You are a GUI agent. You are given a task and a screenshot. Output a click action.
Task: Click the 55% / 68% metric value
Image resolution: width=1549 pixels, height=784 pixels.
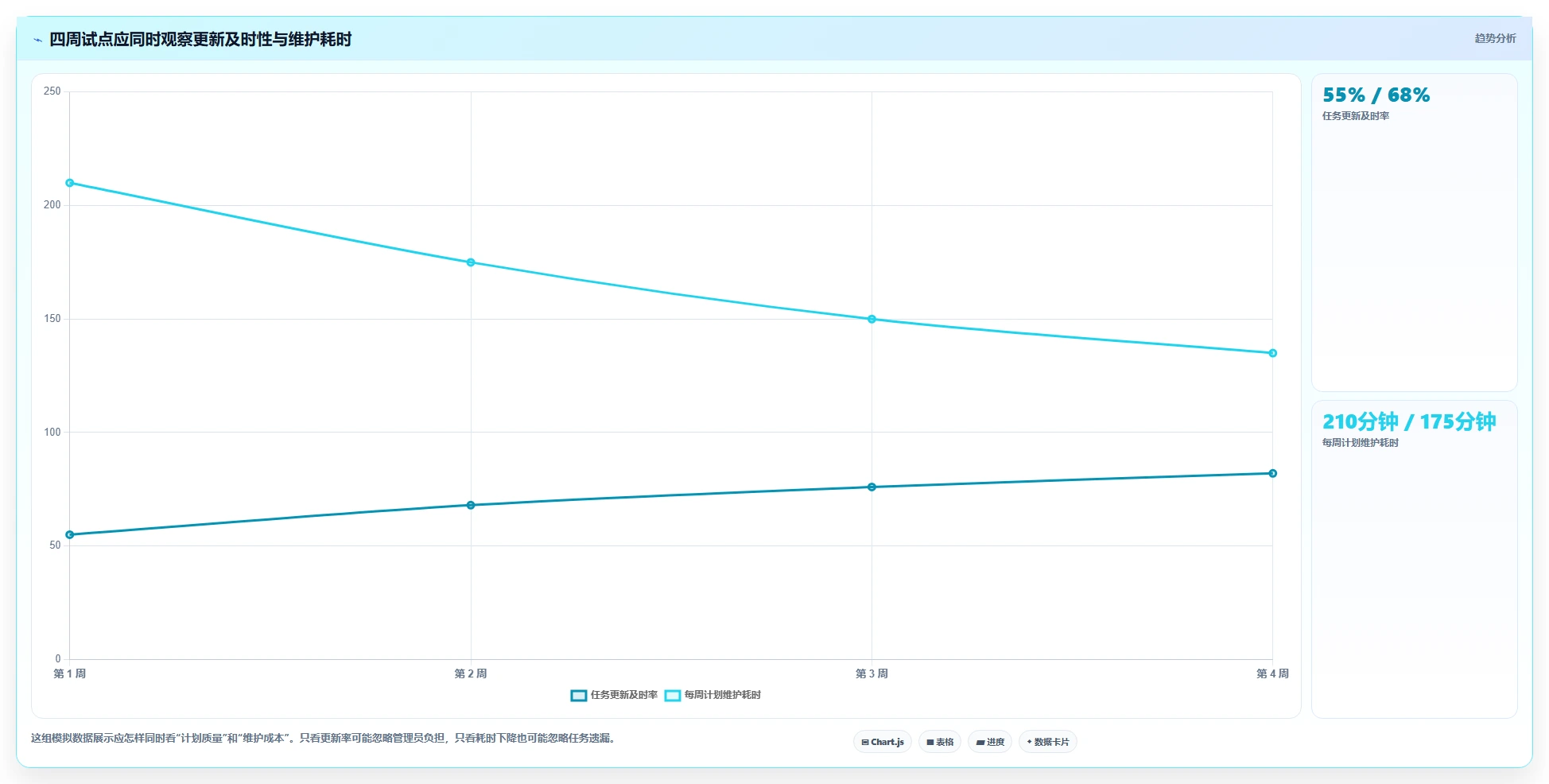[1376, 95]
